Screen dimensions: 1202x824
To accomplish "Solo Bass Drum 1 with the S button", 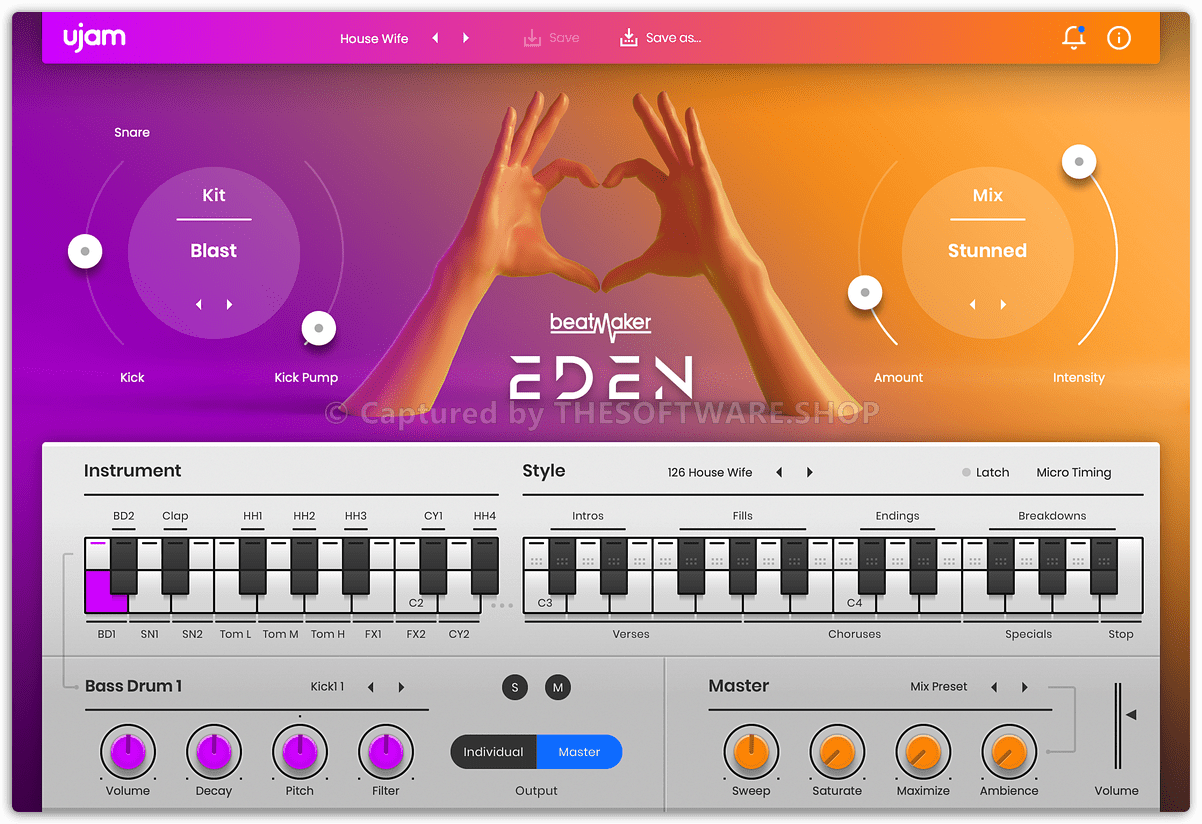I will 515,687.
